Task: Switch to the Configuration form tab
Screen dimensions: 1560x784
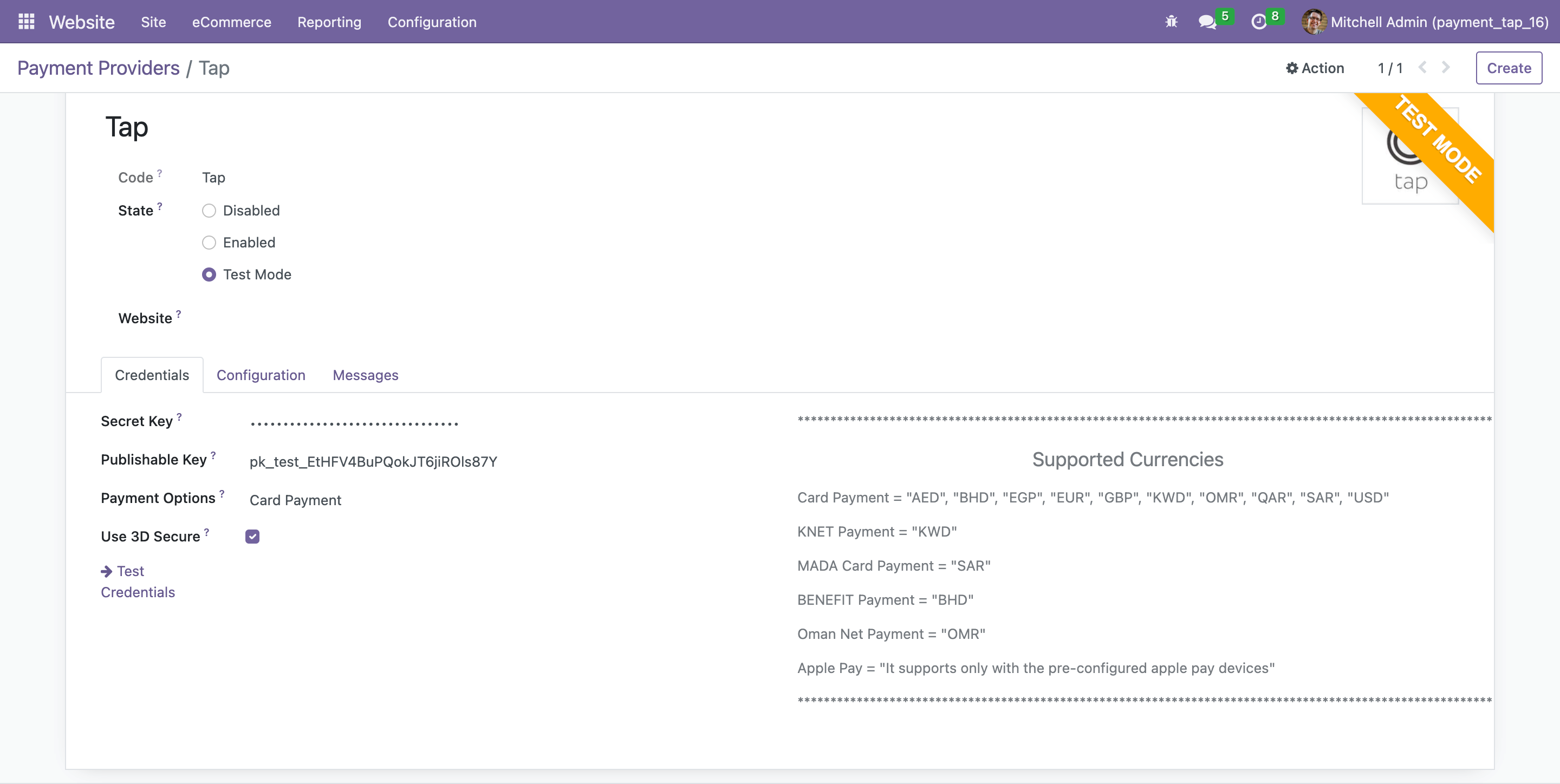Action: (261, 375)
